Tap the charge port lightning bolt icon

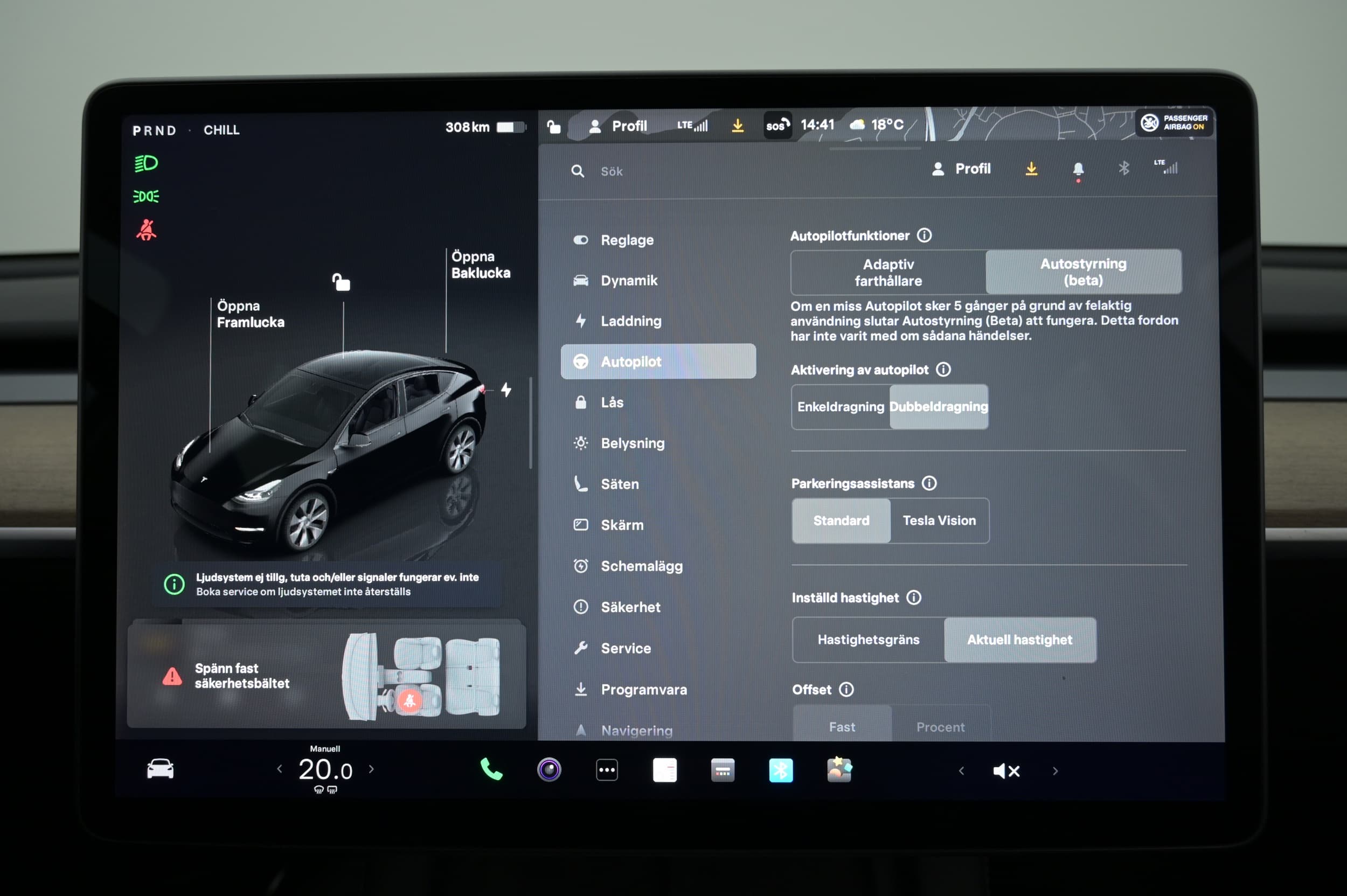pos(506,390)
